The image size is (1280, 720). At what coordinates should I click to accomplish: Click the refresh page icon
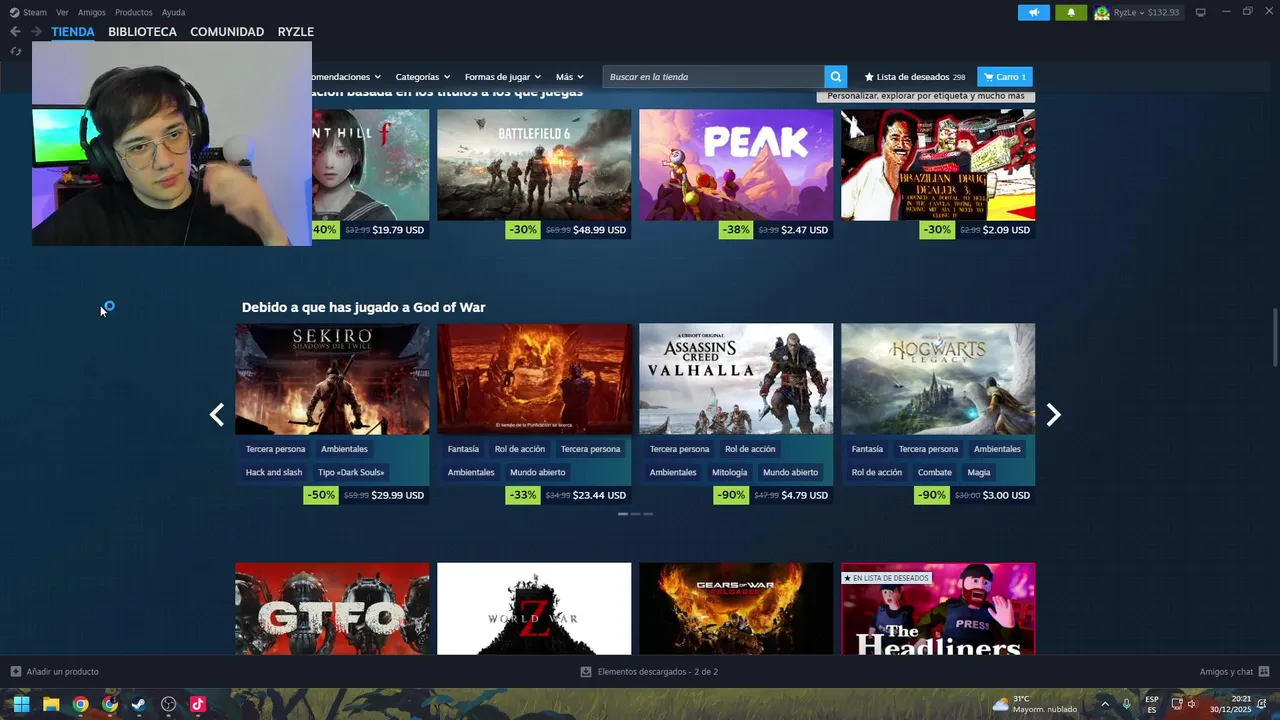pos(15,51)
